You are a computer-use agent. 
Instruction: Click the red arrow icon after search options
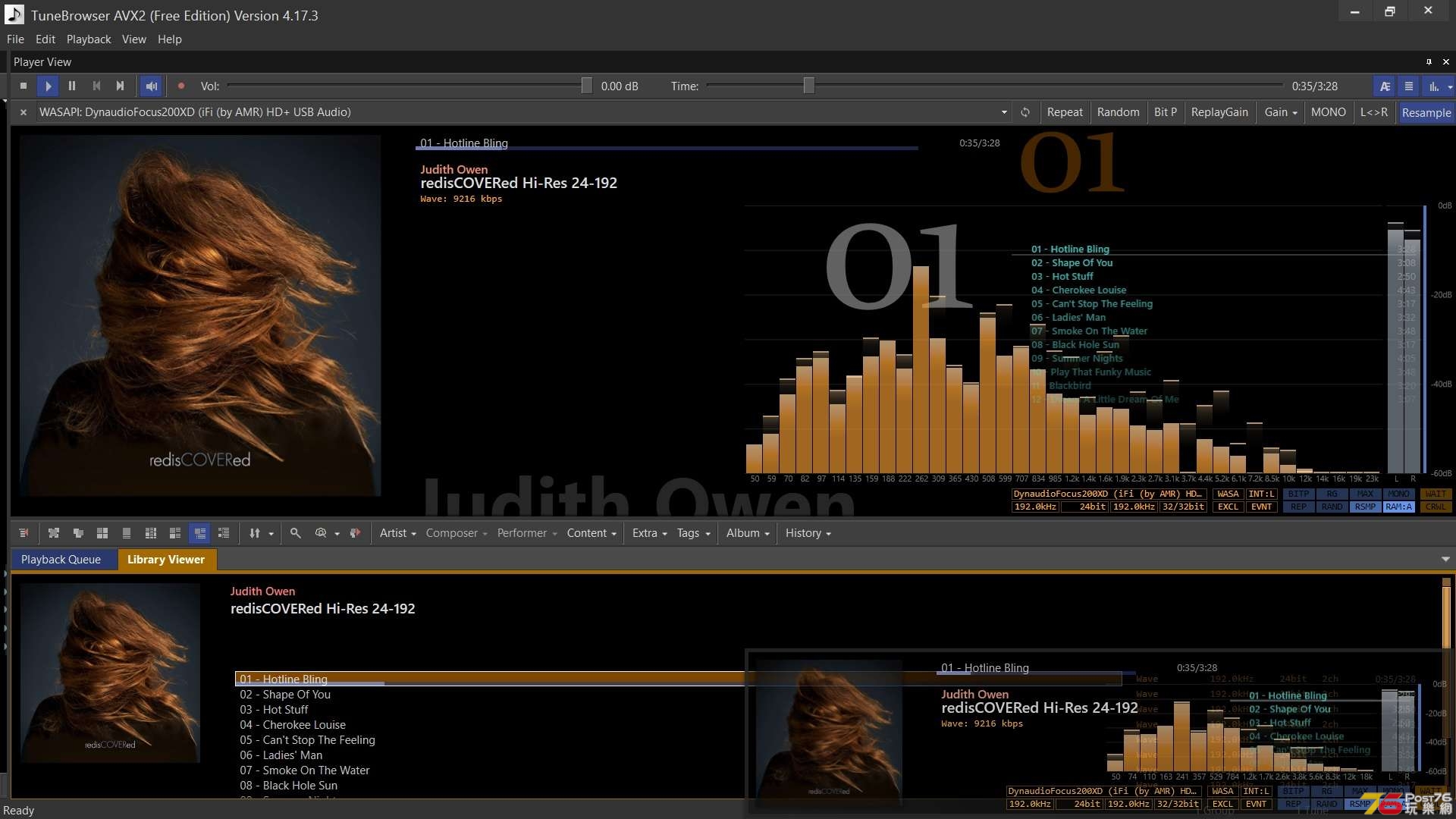(355, 533)
